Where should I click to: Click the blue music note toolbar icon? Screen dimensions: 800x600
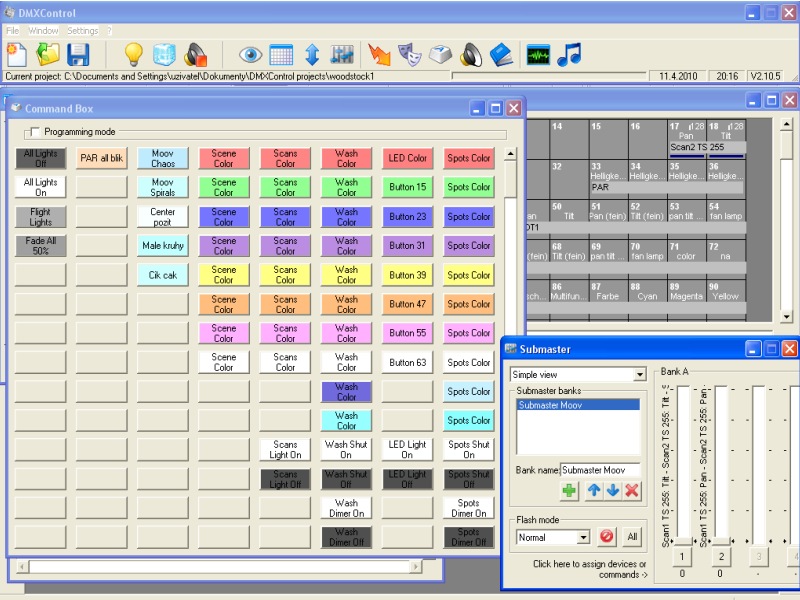click(x=569, y=55)
